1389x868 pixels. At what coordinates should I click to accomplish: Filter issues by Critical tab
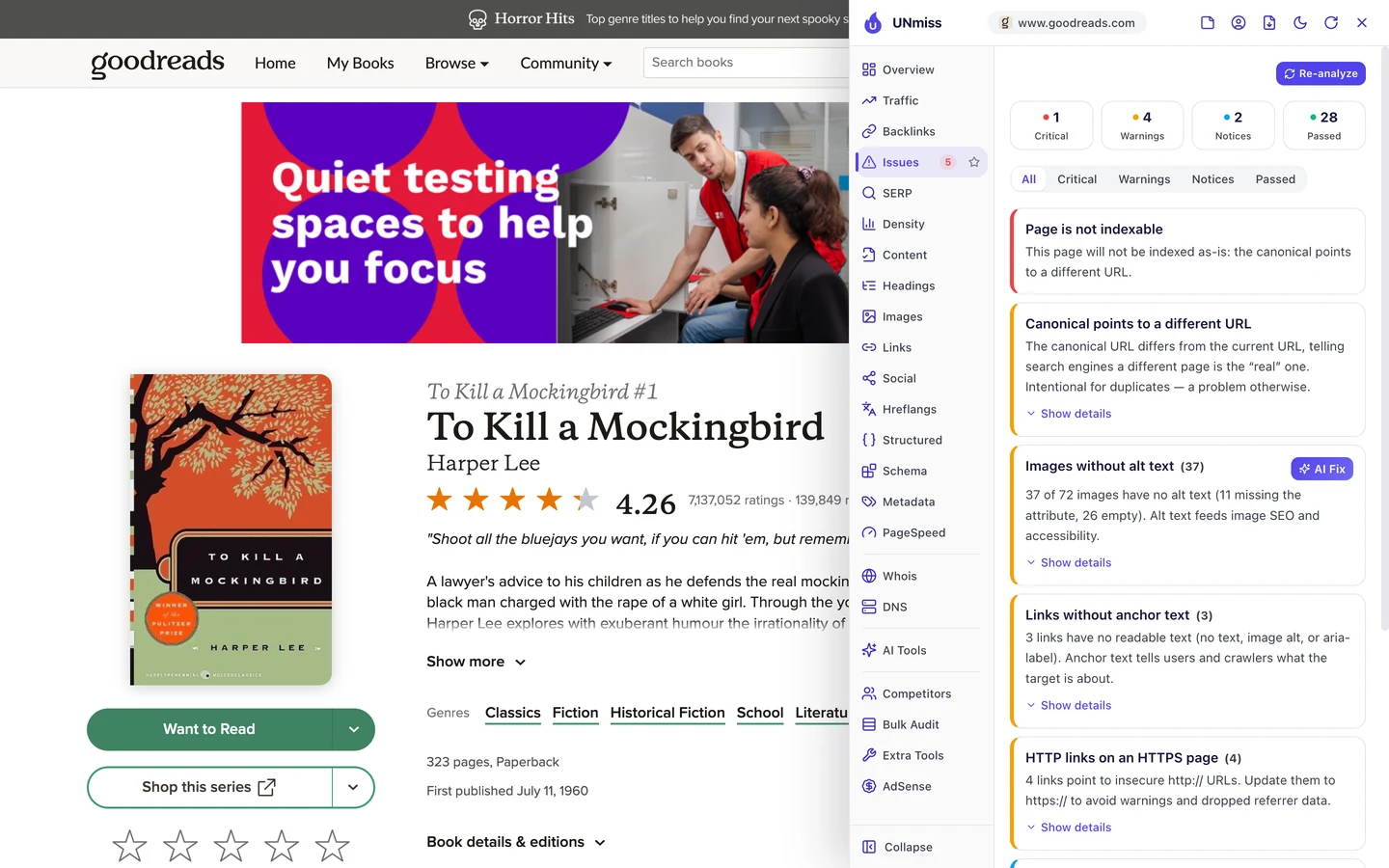tap(1076, 179)
